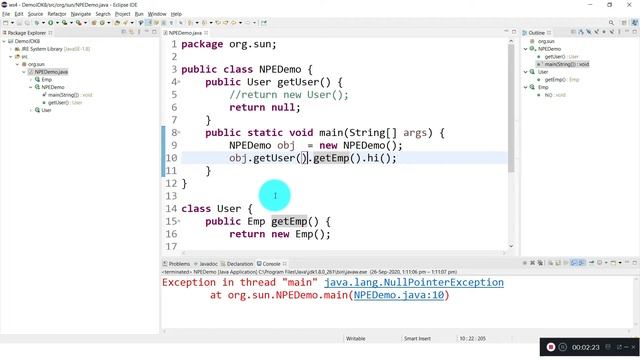Collapse the DemoJDK8 project node
This screenshot has width=640, height=360.
point(4,41)
